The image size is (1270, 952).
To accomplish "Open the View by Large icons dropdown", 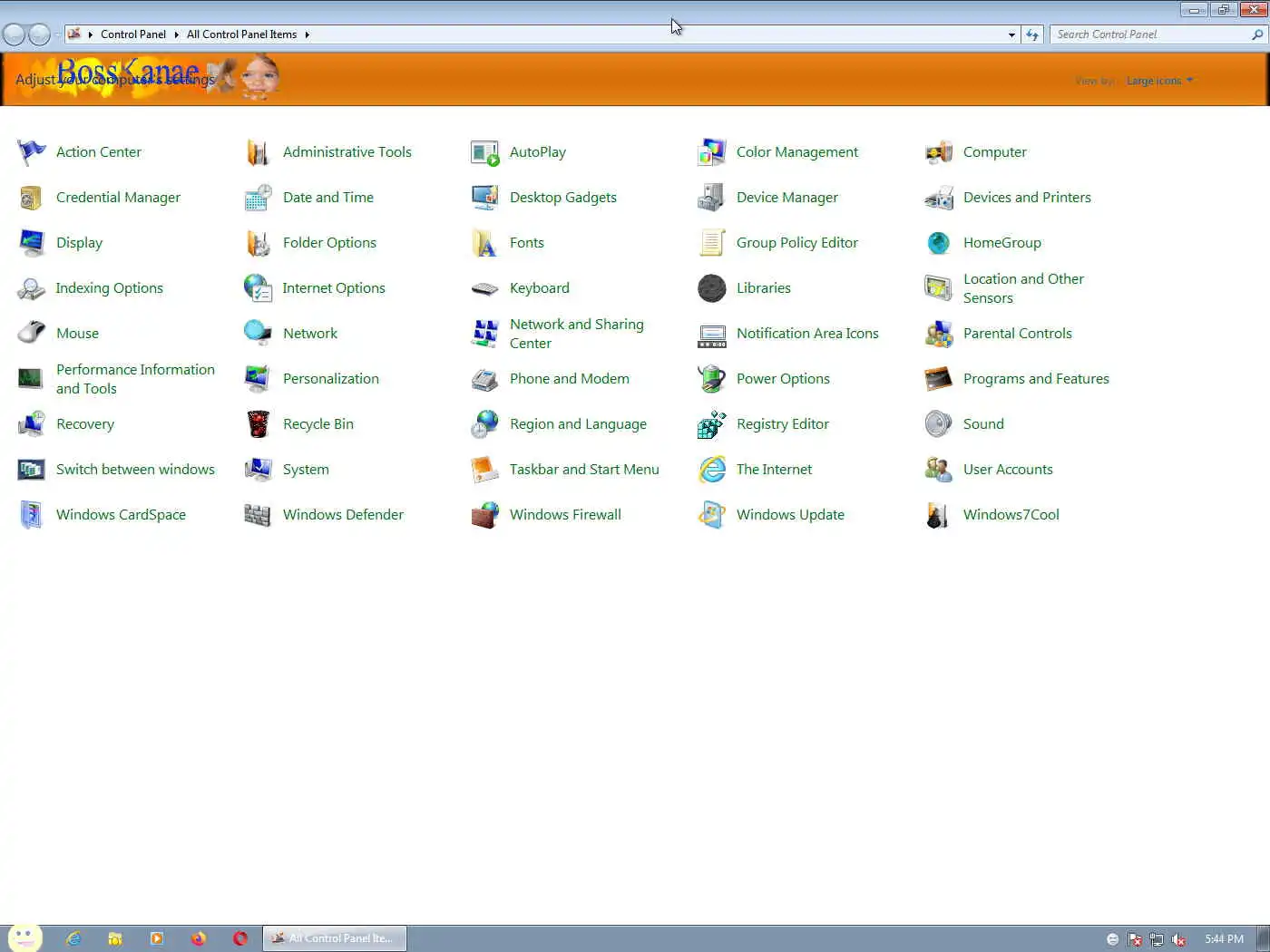I will pyautogui.click(x=1159, y=81).
